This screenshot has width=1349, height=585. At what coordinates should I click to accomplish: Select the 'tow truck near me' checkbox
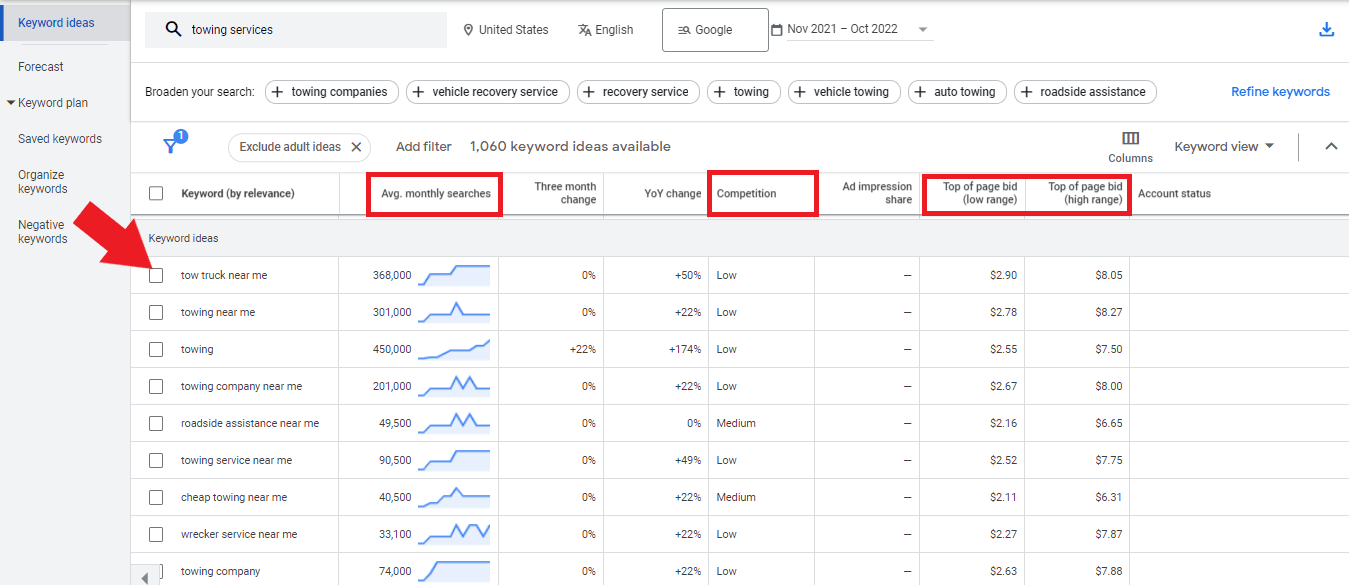click(156, 274)
